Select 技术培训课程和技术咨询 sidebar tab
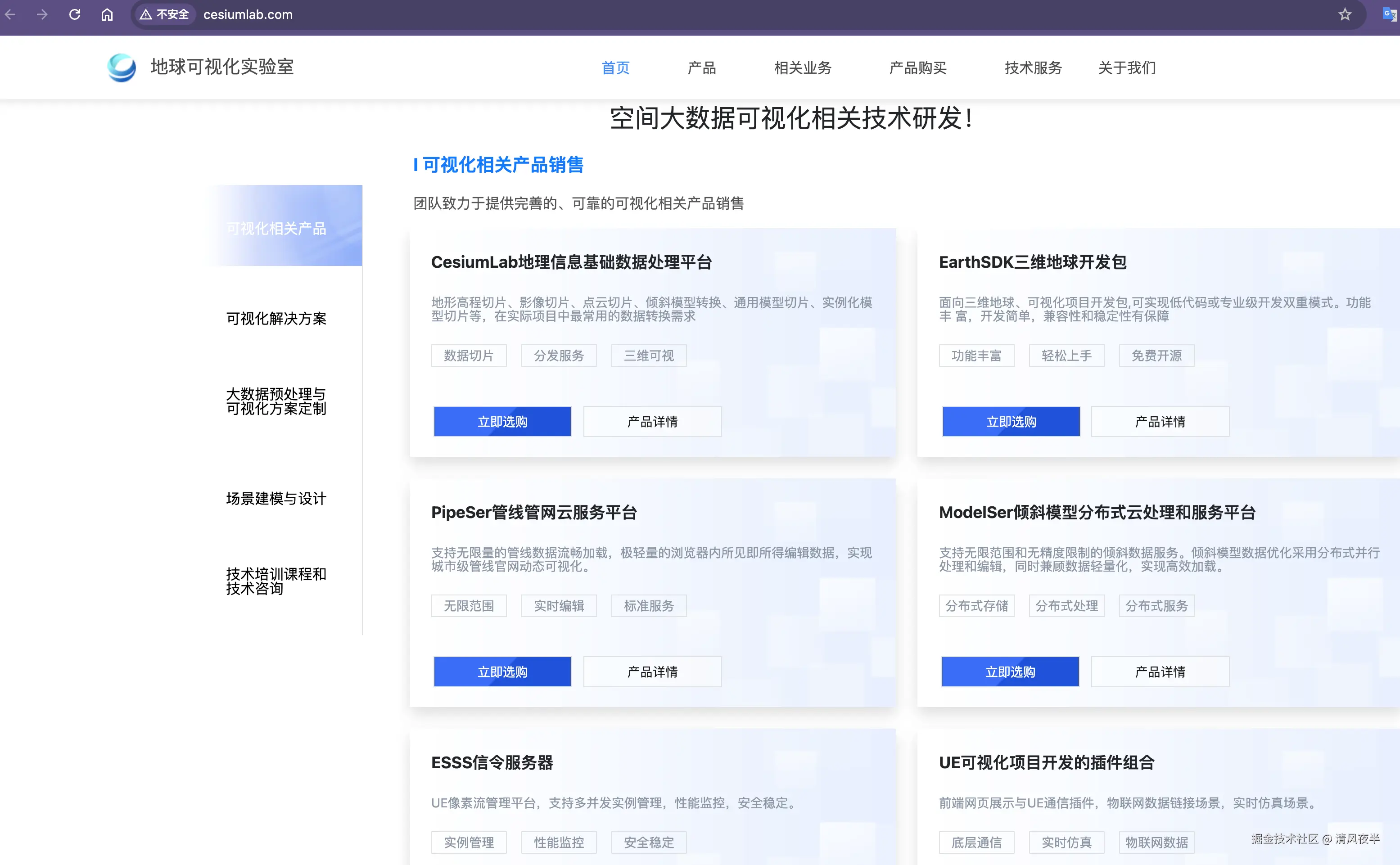1400x865 pixels. click(x=276, y=581)
